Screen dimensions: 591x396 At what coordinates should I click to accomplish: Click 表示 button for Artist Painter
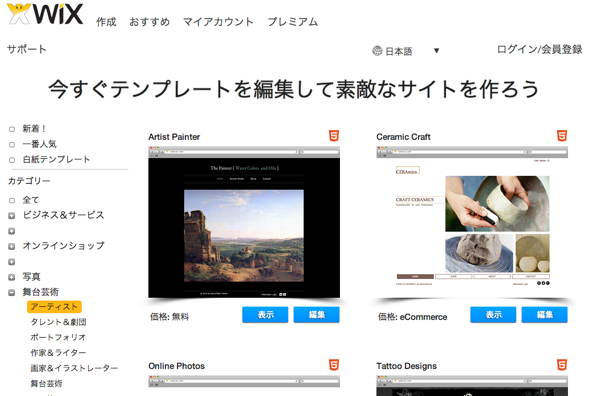click(265, 315)
